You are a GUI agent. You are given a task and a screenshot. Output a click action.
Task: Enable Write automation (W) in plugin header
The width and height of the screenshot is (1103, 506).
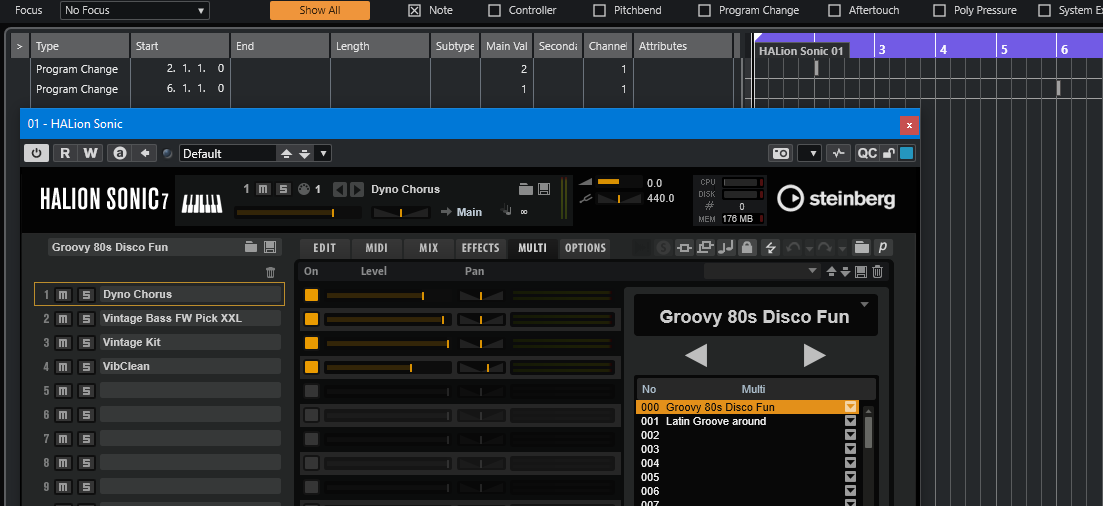point(90,153)
